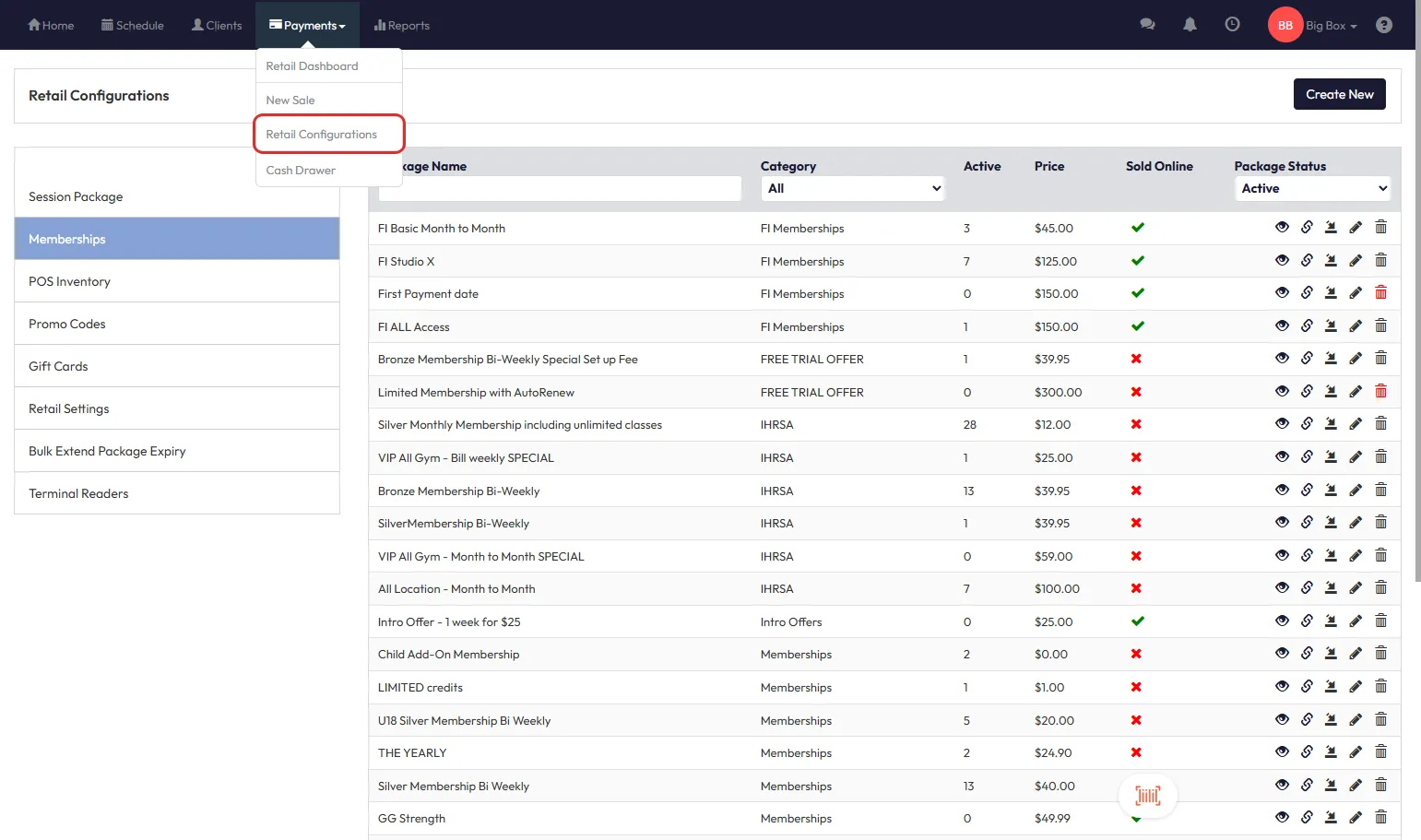This screenshot has height=840, width=1421.
Task: Click the chat messages icon in header
Action: tap(1147, 25)
